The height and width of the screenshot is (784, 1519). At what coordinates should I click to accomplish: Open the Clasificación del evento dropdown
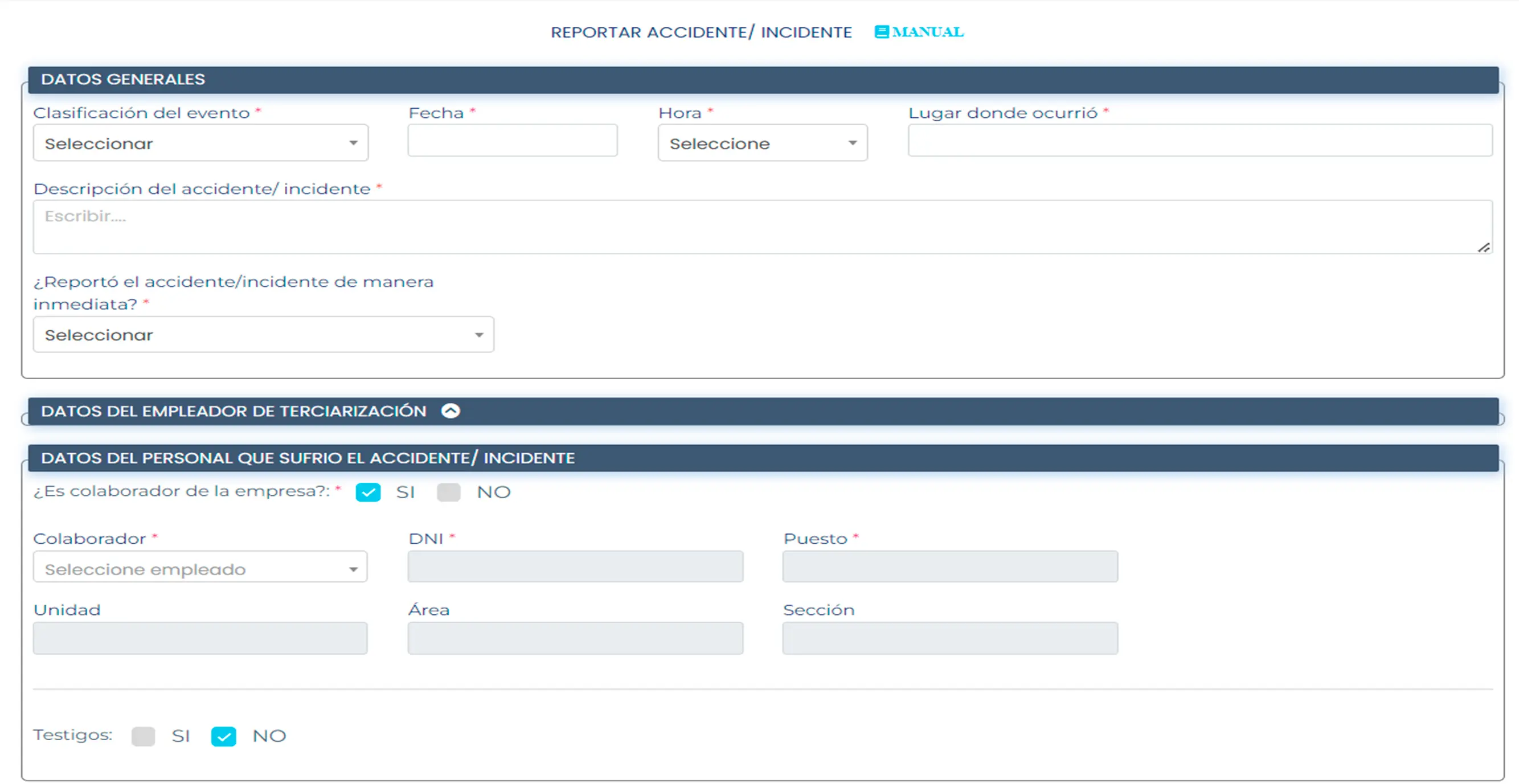[x=200, y=143]
